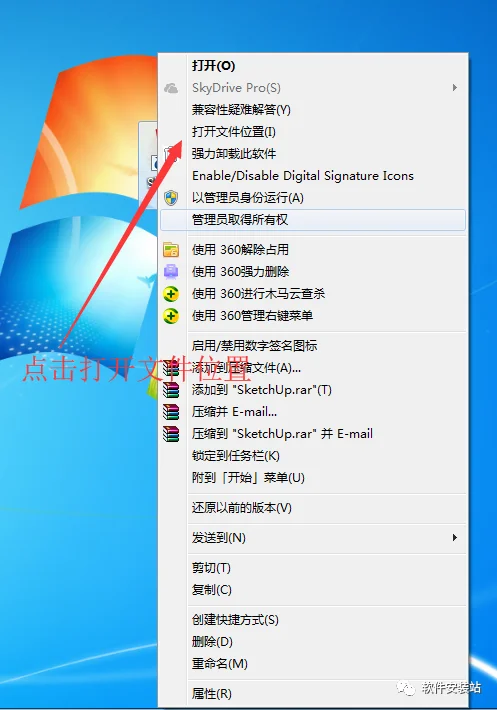This screenshot has height=710, width=497.
Task: Click the 360 unlock folder icon
Action: (x=171, y=249)
